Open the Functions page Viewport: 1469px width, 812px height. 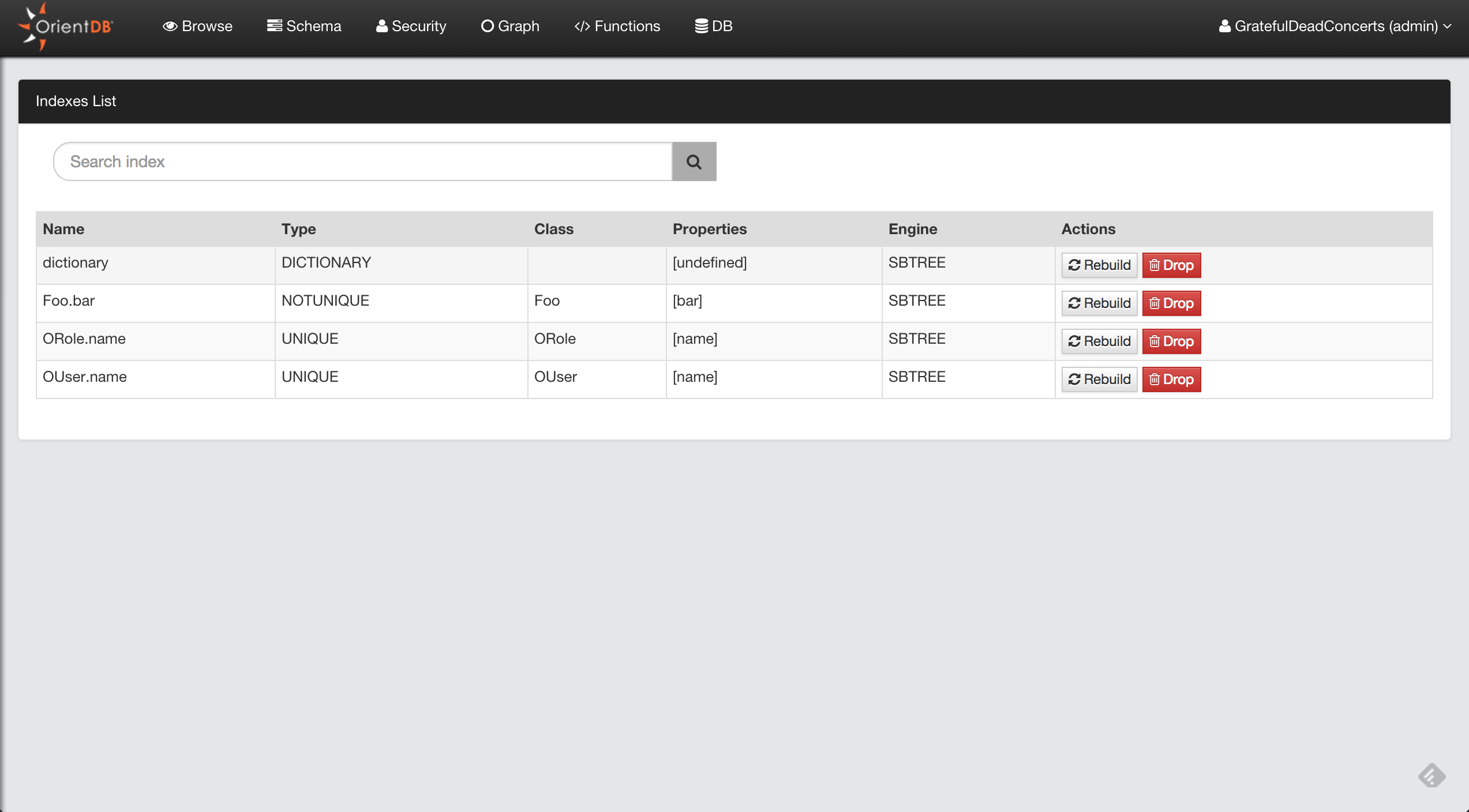(617, 27)
